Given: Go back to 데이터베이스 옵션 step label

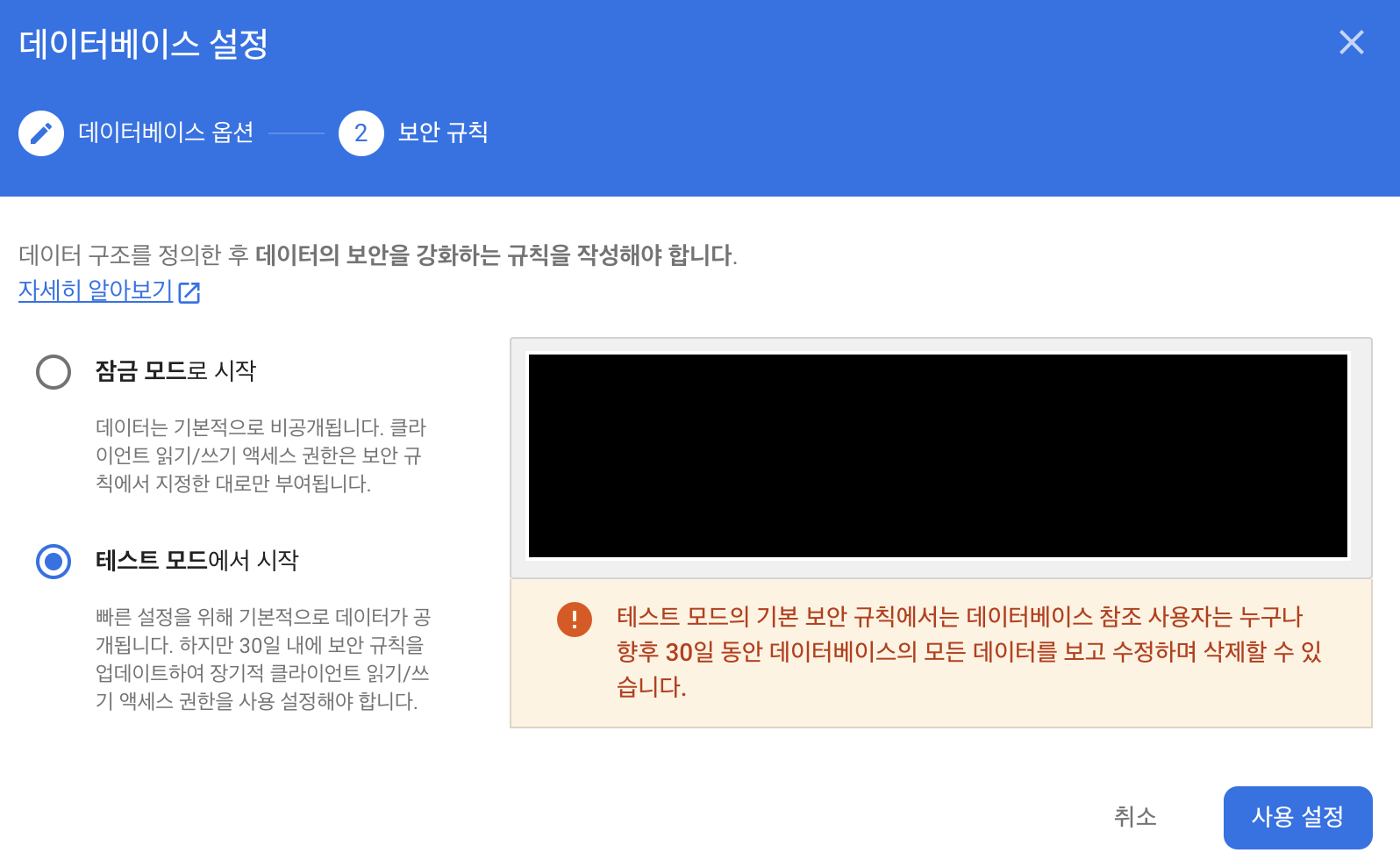Looking at the screenshot, I should click(x=166, y=133).
